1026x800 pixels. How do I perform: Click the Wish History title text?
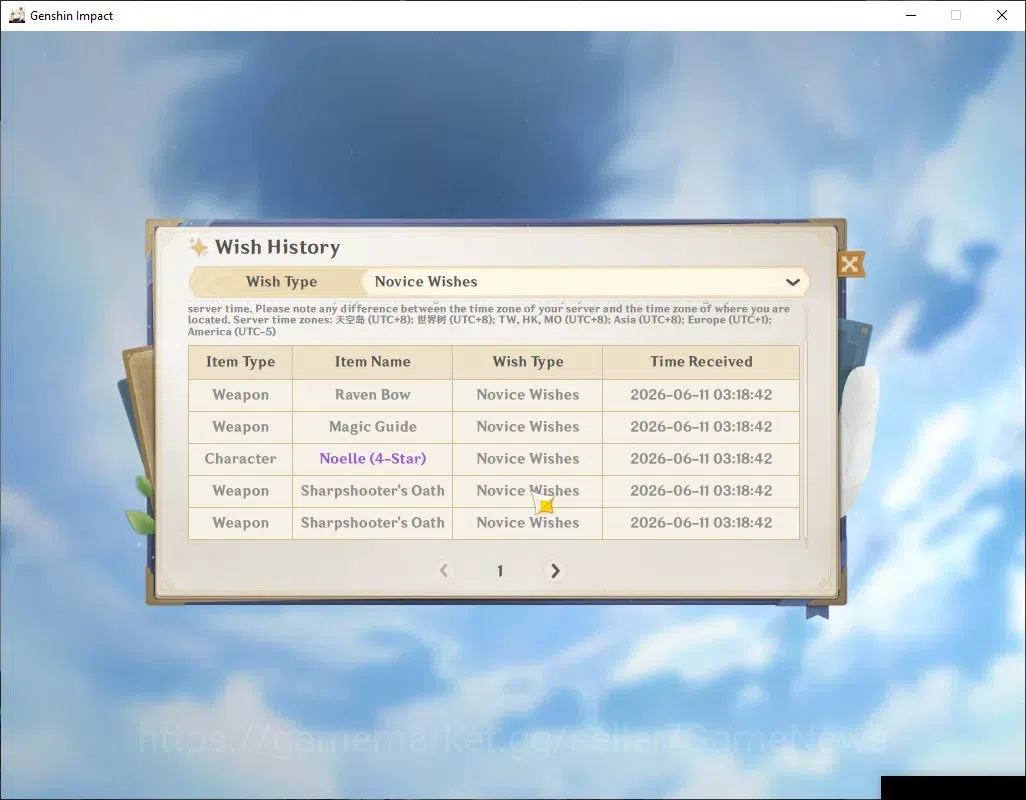277,247
